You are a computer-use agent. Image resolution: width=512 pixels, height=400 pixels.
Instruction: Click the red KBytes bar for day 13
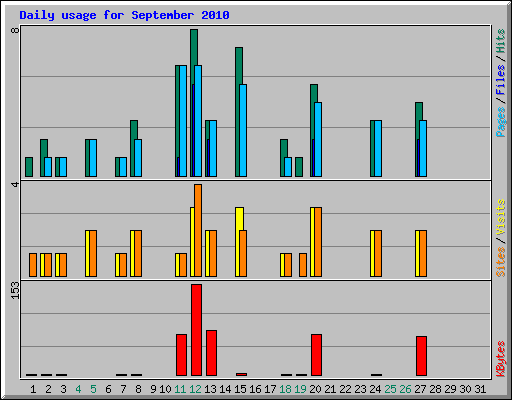(x=211, y=353)
